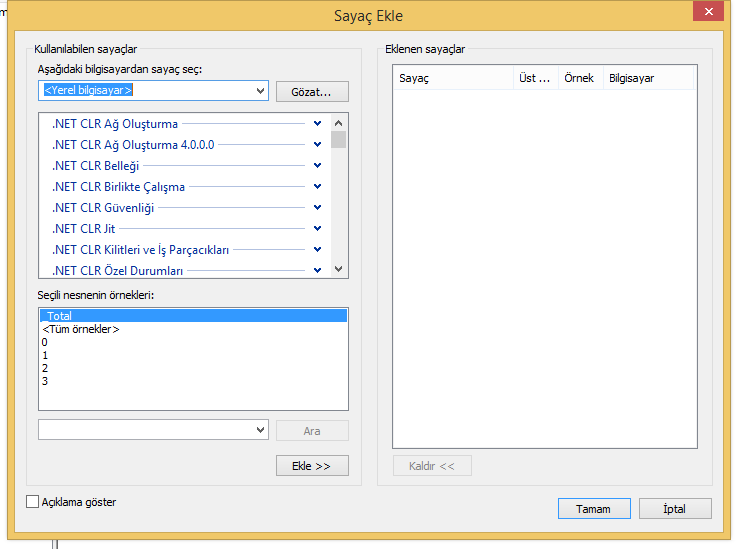Expand .NET CLR Birlikte Çalışma chevron
The image size is (741, 549).
click(317, 187)
